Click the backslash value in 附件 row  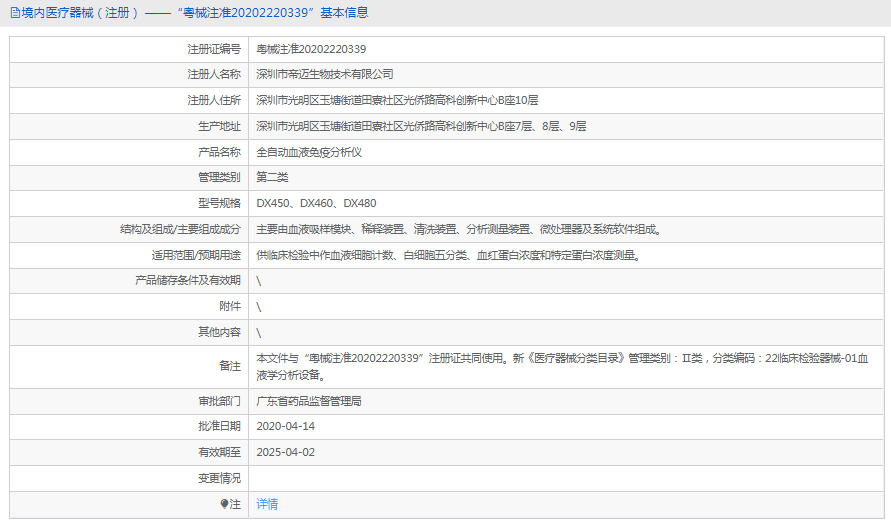click(x=259, y=307)
